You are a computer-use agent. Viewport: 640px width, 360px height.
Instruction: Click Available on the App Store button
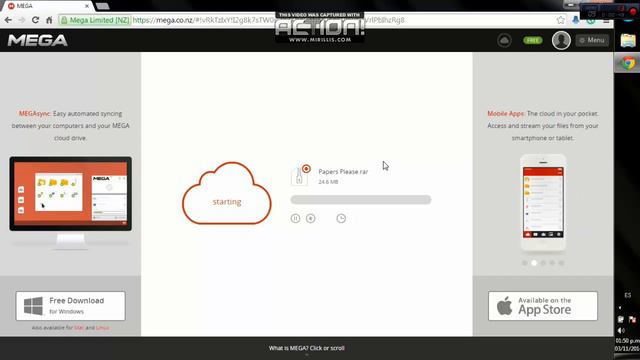[x=543, y=306]
